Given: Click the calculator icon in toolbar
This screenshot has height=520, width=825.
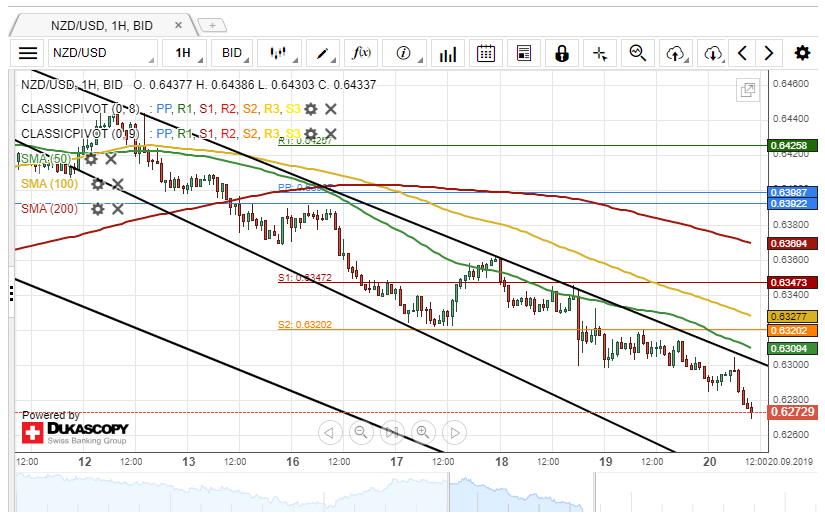Looking at the screenshot, I should pos(523,53).
